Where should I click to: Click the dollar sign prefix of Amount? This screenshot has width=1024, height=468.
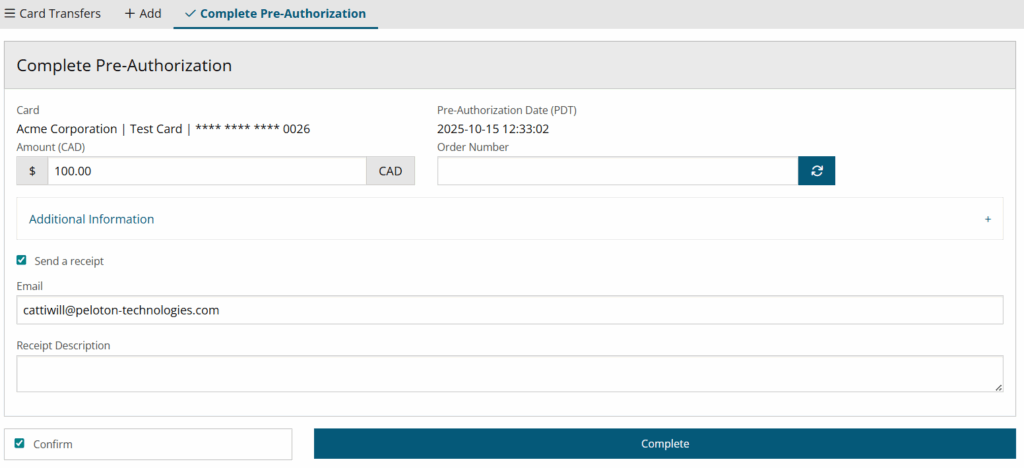point(32,171)
